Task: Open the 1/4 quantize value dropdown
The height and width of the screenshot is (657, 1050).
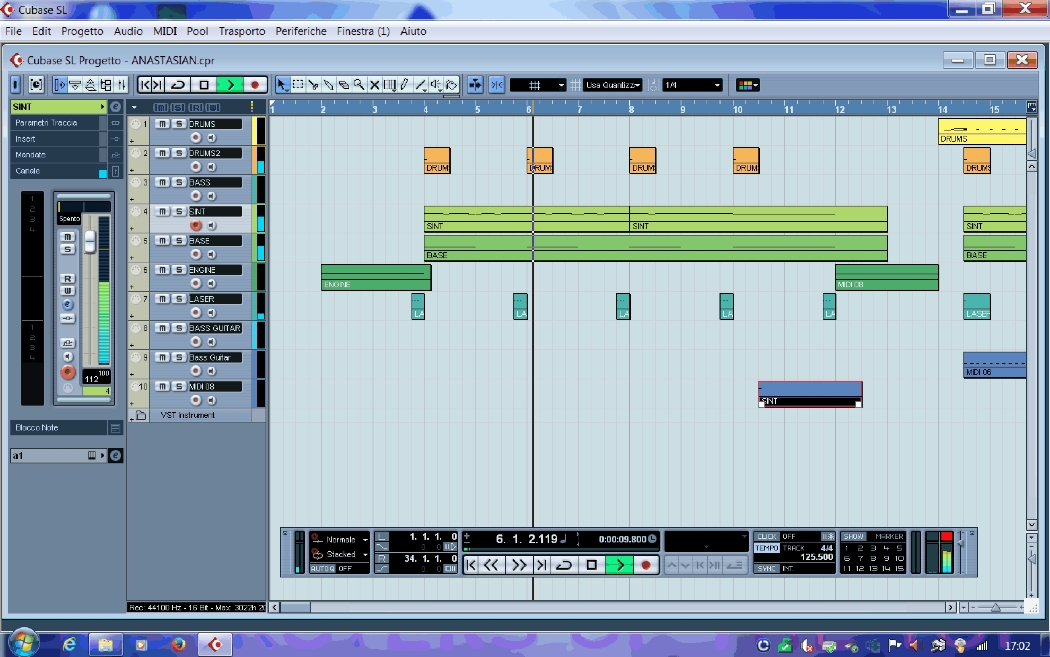Action: tap(692, 85)
